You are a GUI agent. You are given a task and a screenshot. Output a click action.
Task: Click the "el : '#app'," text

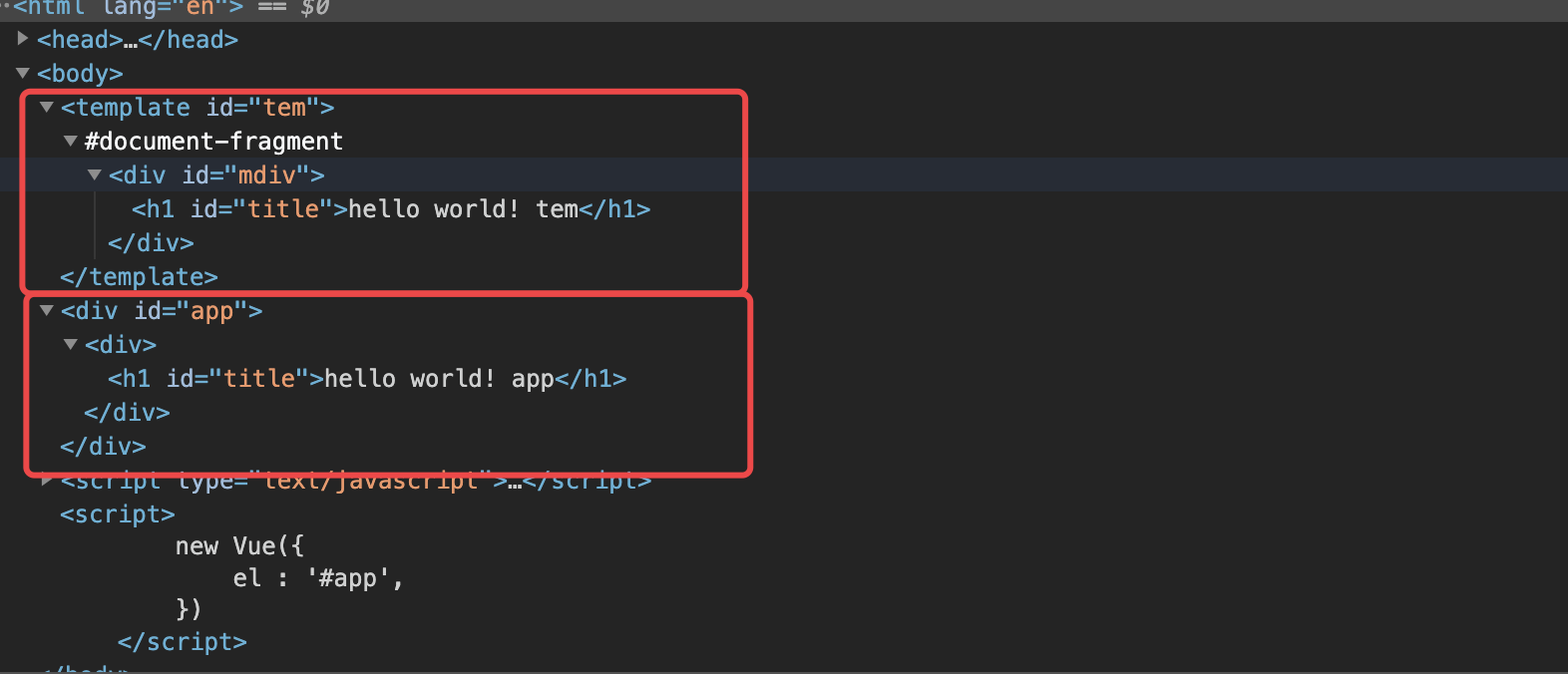pyautogui.click(x=318, y=578)
